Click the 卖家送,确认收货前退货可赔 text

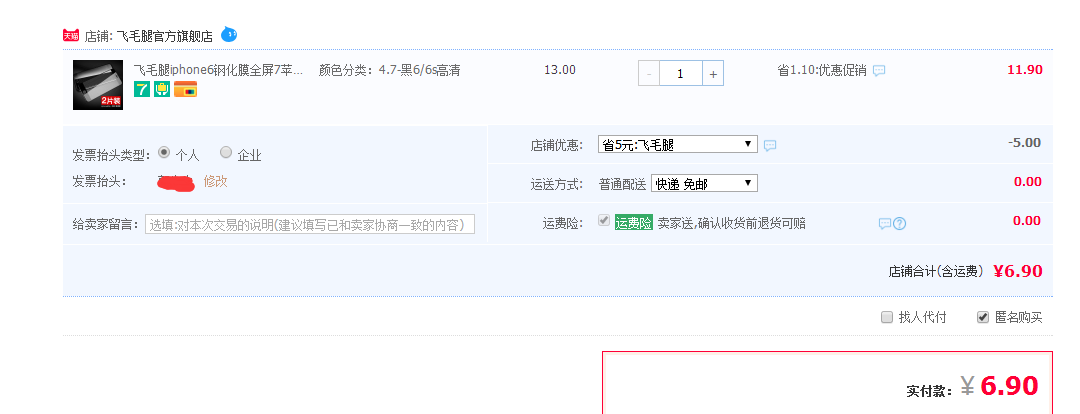coord(731,223)
